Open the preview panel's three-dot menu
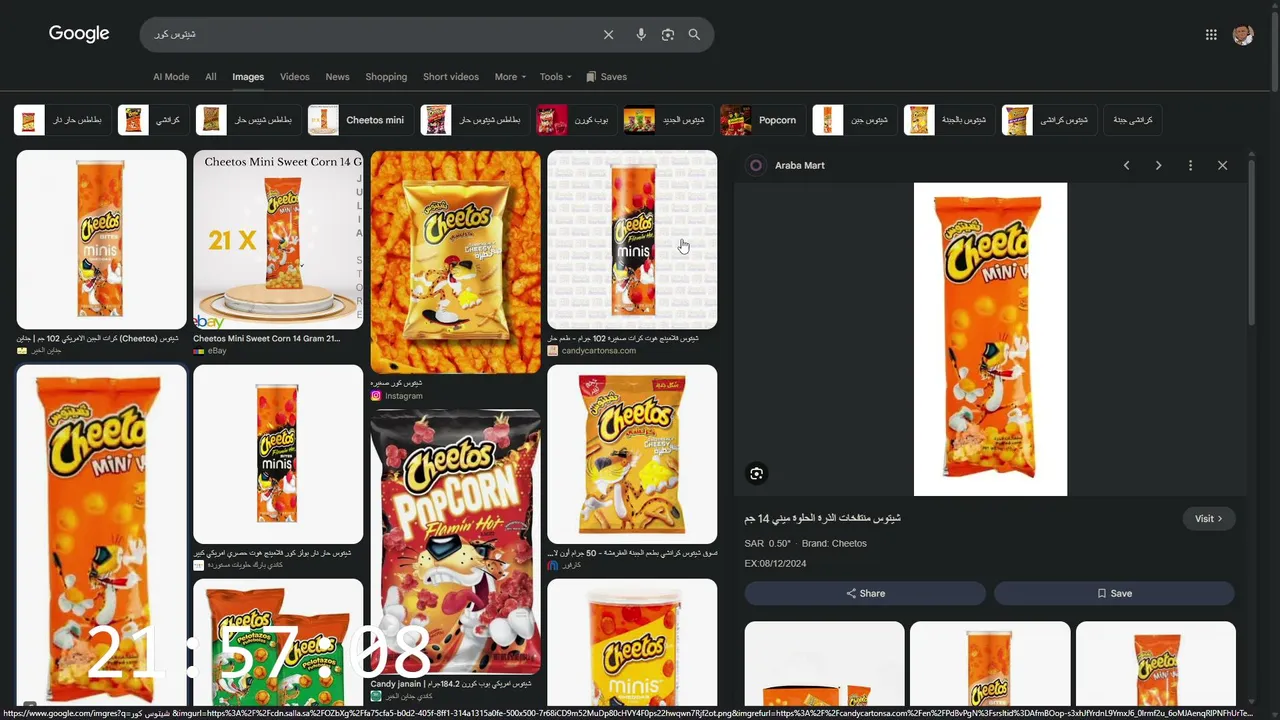This screenshot has height=720, width=1280. click(1190, 166)
